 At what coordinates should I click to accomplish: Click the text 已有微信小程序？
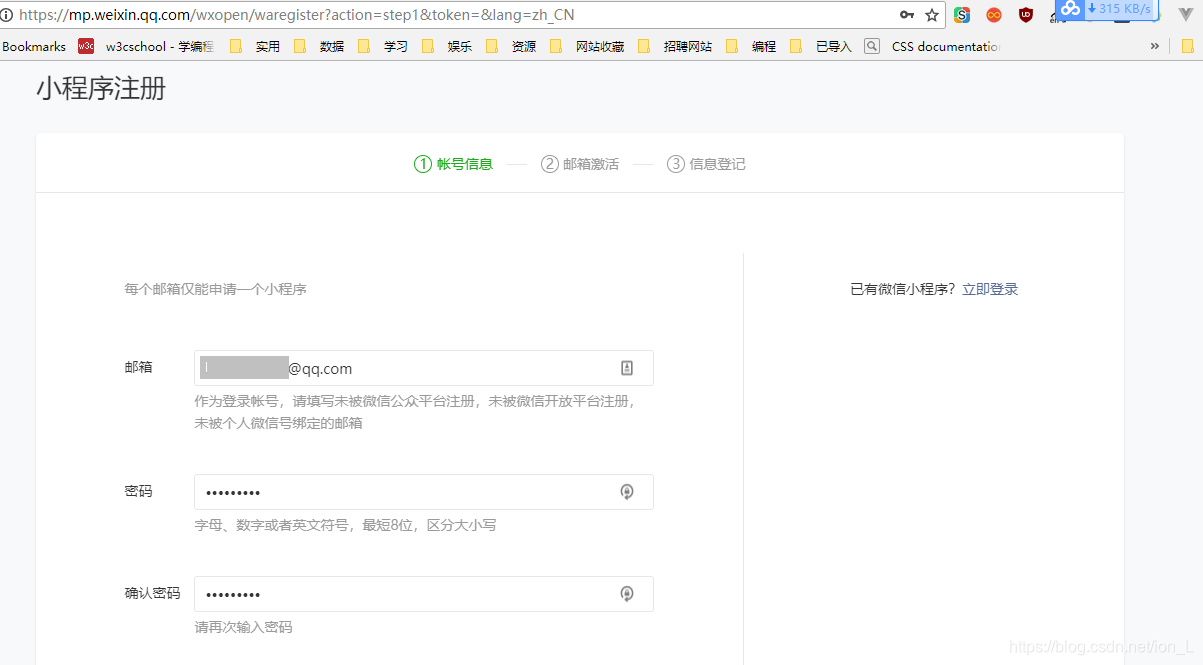point(904,289)
